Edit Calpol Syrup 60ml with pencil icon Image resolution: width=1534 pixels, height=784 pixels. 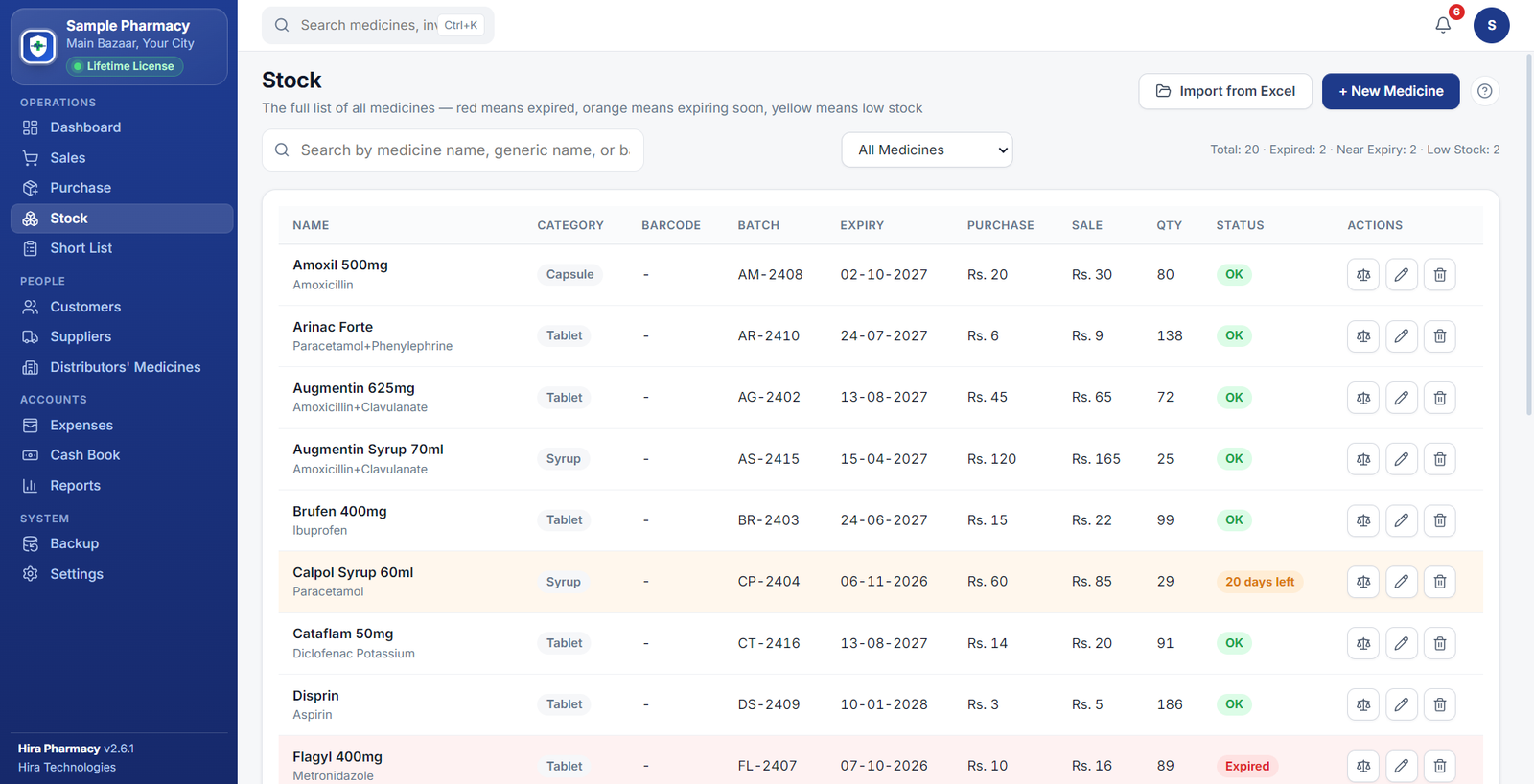(x=1402, y=582)
